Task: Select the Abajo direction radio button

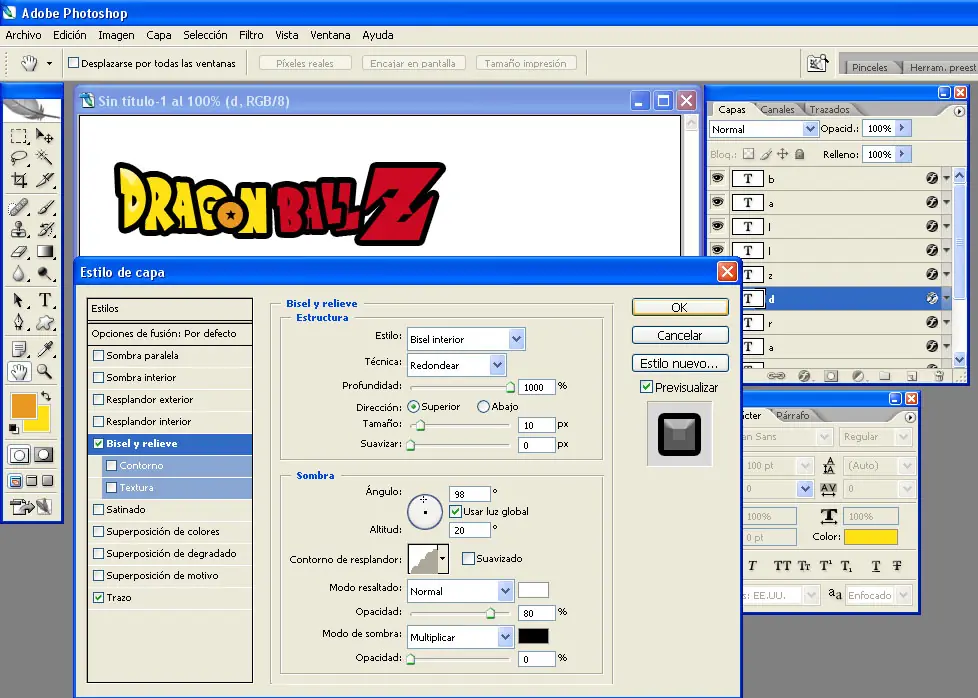Action: tap(483, 407)
